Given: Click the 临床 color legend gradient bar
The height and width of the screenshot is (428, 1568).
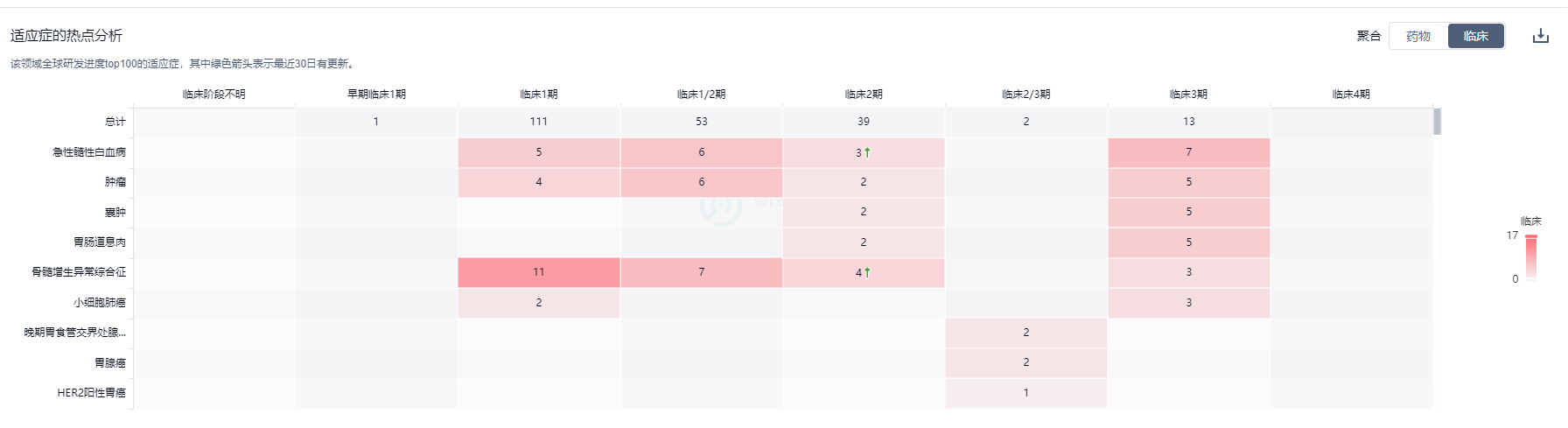Looking at the screenshot, I should [1531, 257].
